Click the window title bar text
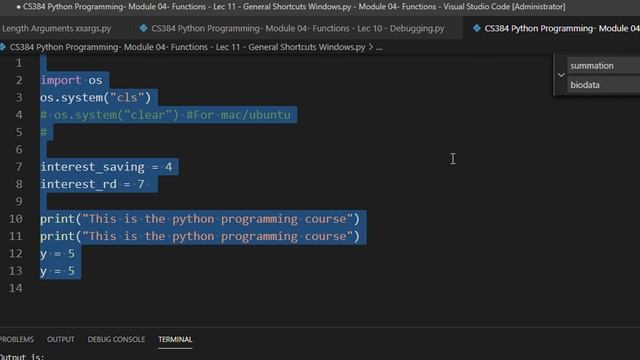 (x=294, y=7)
